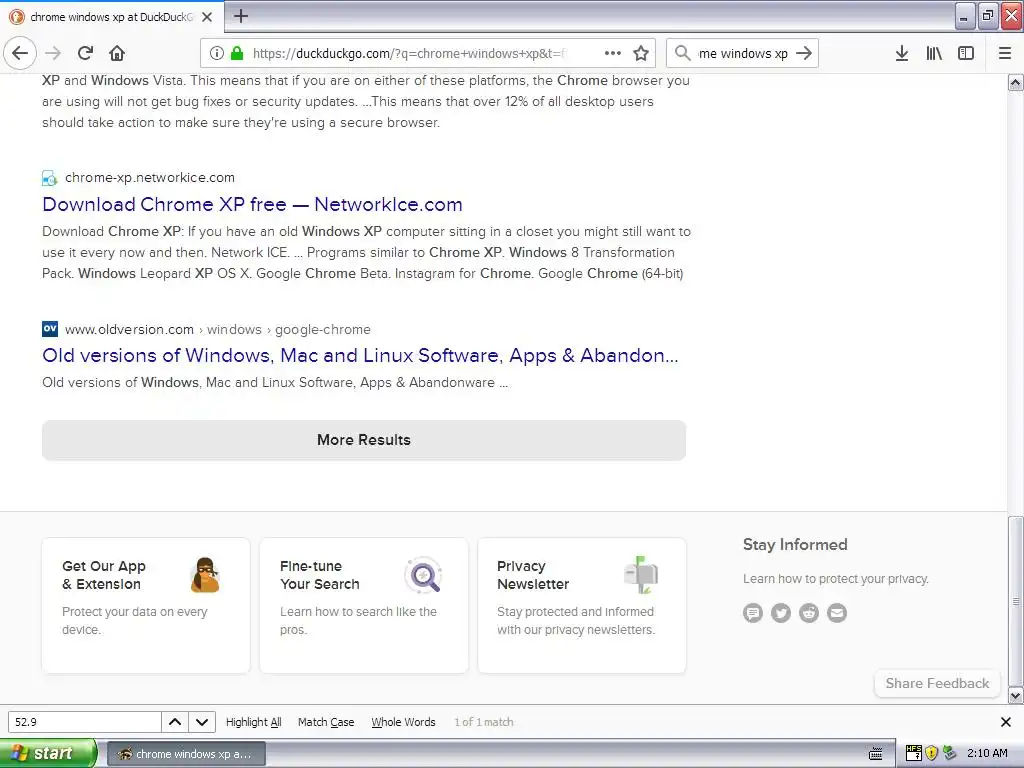The height and width of the screenshot is (768, 1024).
Task: Reload the current page
Action: coord(86,53)
